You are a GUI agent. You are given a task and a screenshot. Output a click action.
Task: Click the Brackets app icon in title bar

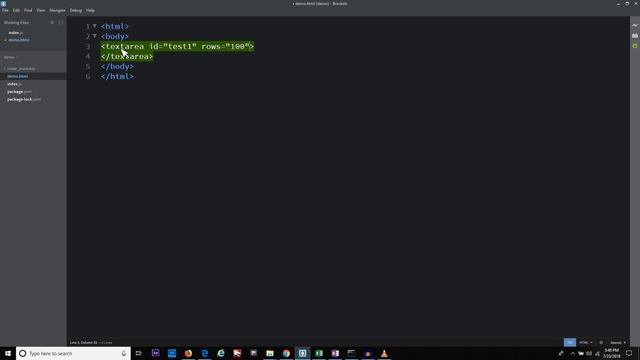click(x=3, y=3)
